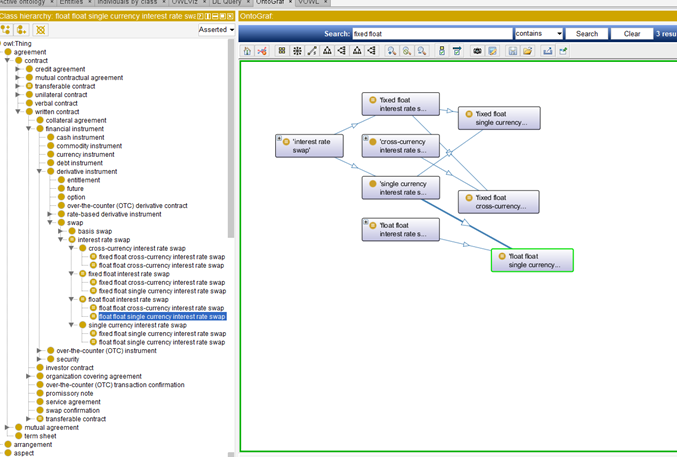The image size is (677, 457).
Task: Switch to the DL Query tab
Action: pos(226,2)
